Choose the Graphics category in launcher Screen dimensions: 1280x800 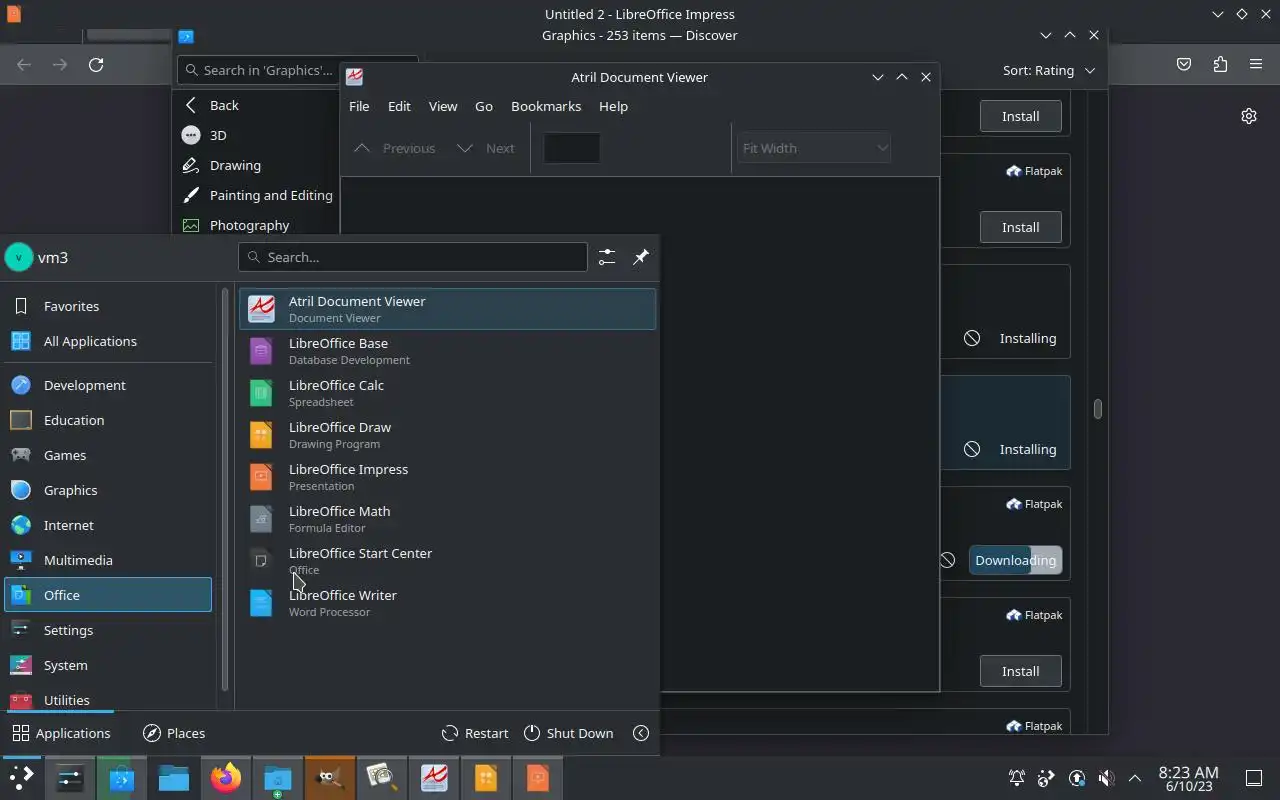(x=108, y=490)
